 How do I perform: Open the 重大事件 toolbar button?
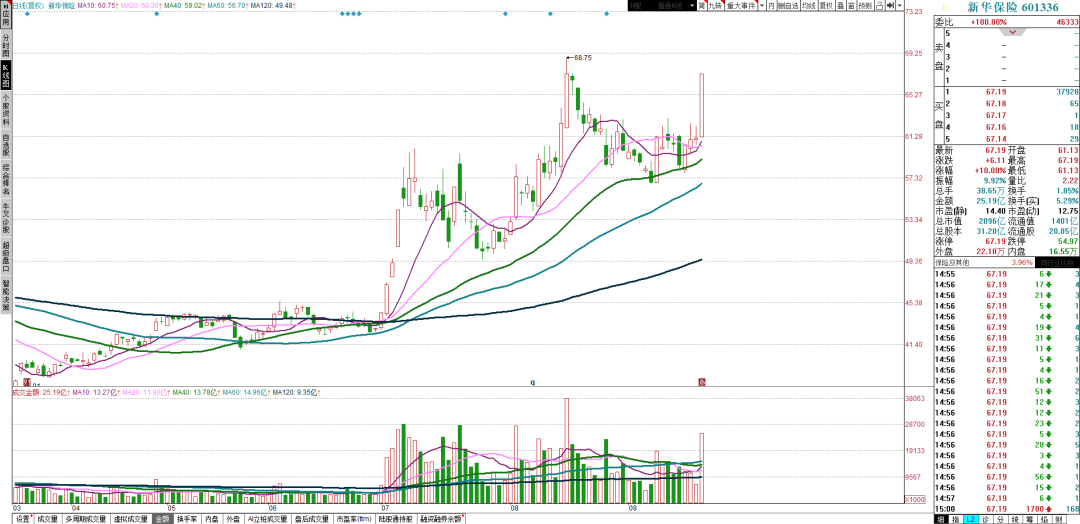pos(741,6)
